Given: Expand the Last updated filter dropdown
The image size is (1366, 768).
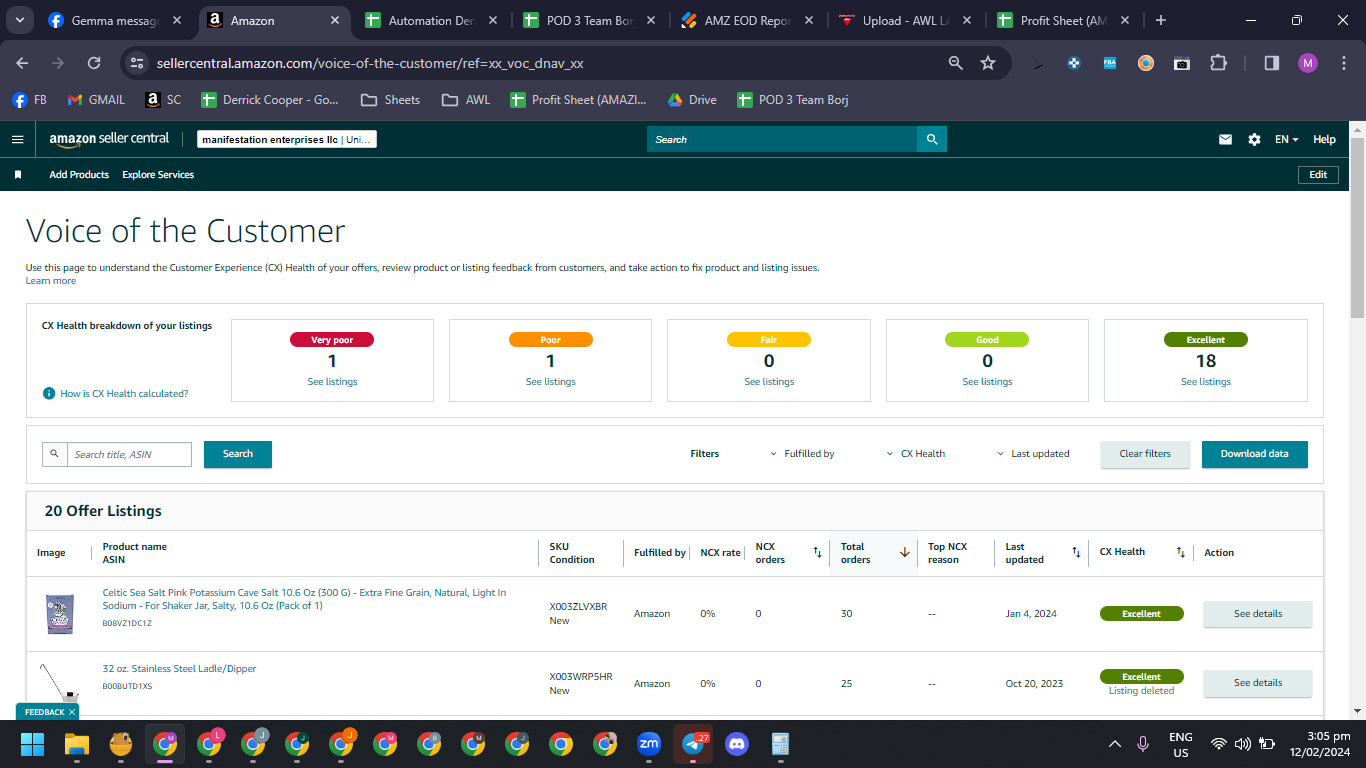Looking at the screenshot, I should coord(1033,454).
